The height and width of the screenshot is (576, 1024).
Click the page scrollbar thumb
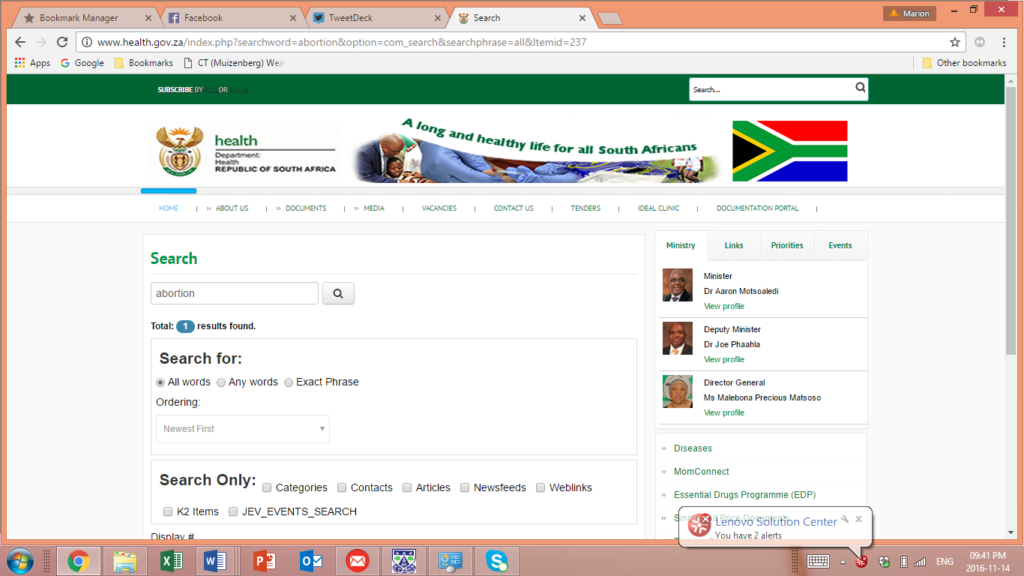pyautogui.click(x=1011, y=222)
